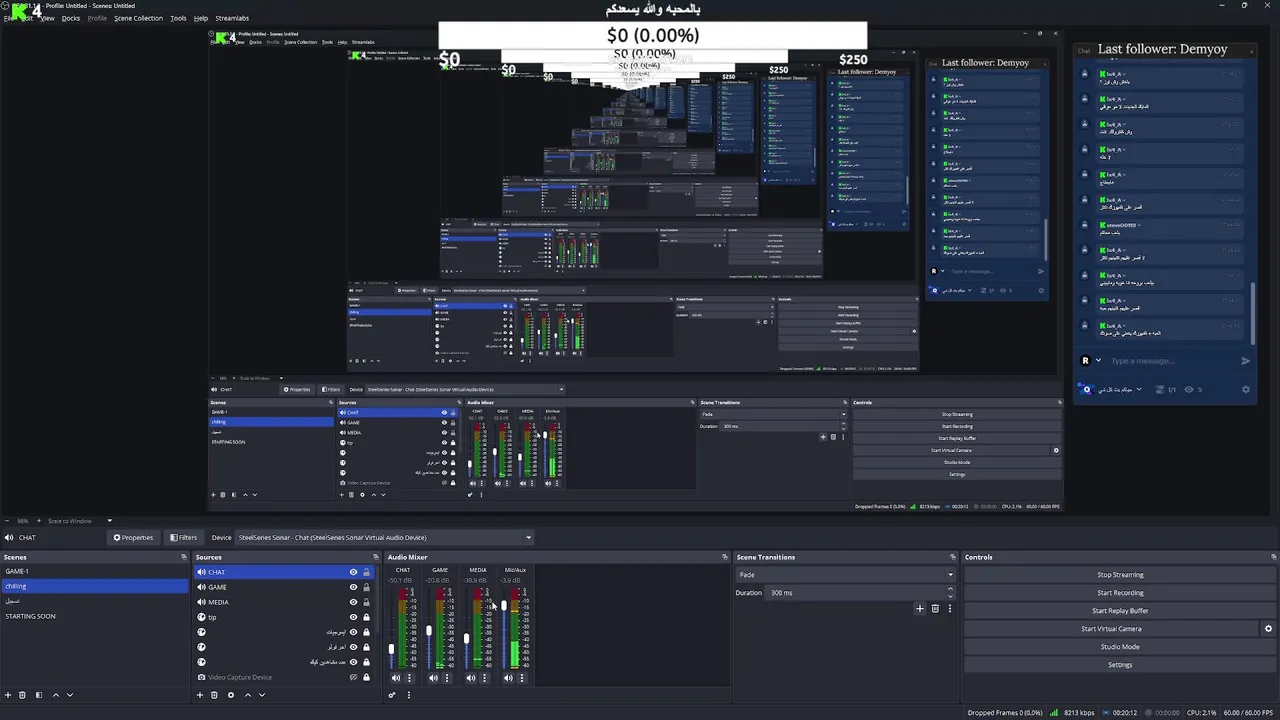Delete selected source using the Sources trash icon
Image resolution: width=1280 pixels, height=720 pixels.
(x=214, y=695)
